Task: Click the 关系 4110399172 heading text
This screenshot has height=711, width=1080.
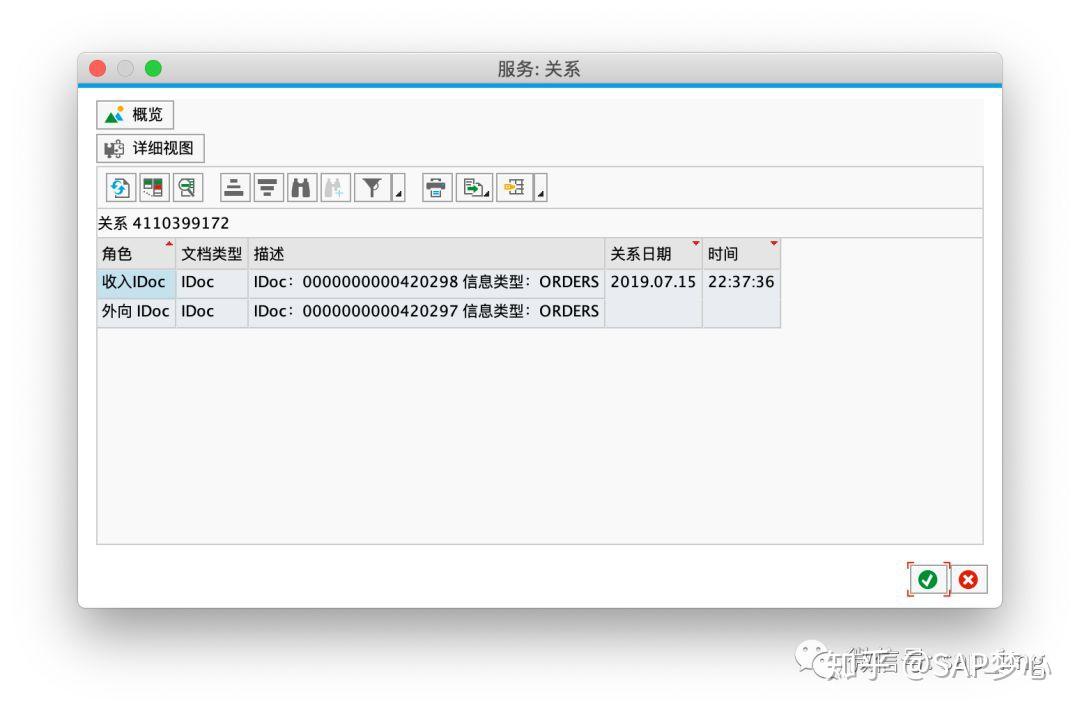Action: coord(163,223)
